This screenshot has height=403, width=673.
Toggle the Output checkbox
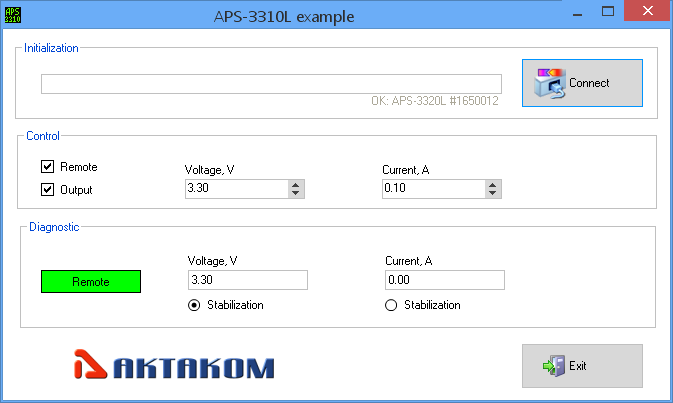pos(47,190)
